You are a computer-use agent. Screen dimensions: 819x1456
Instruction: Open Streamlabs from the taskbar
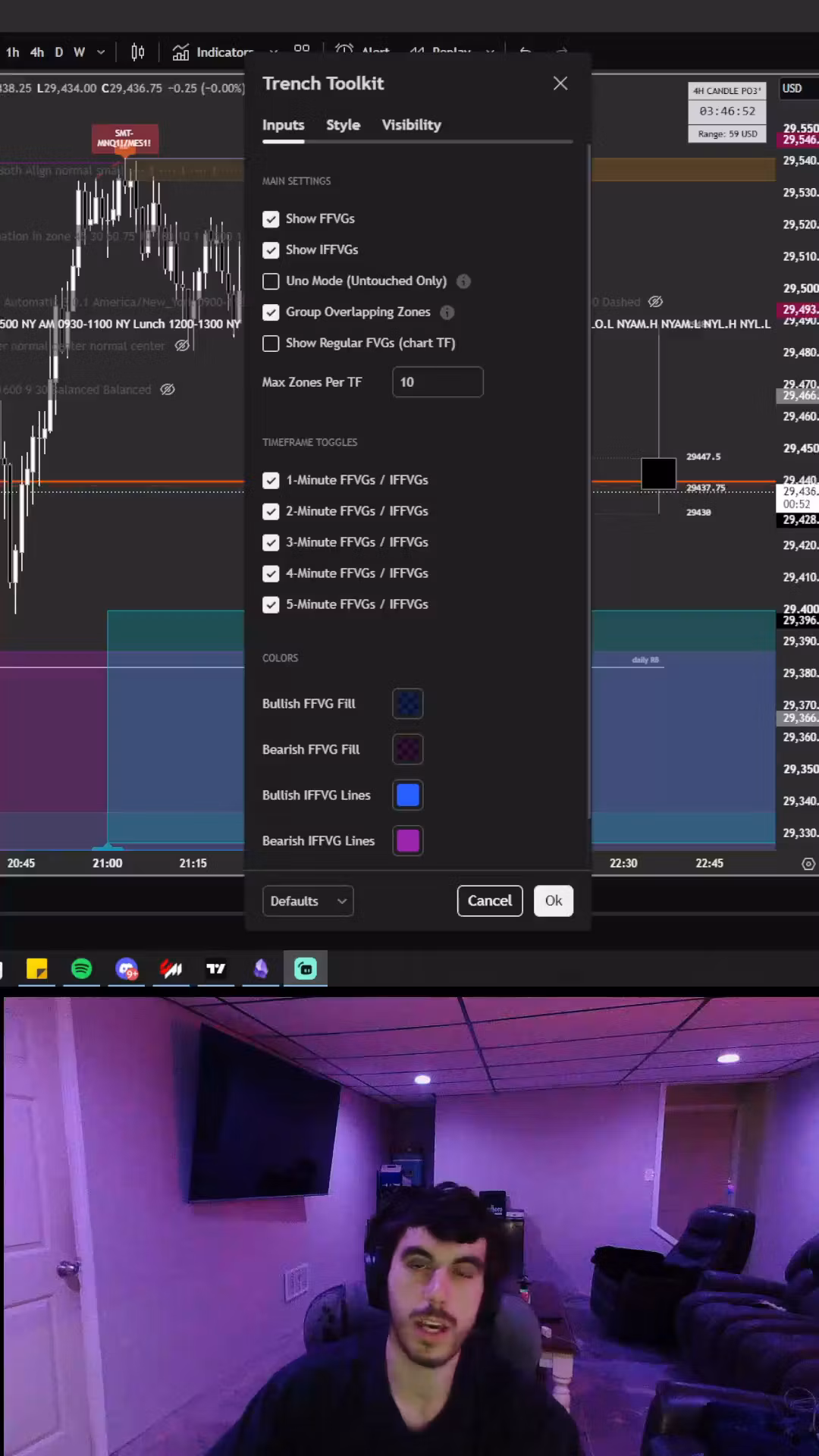coord(306,968)
